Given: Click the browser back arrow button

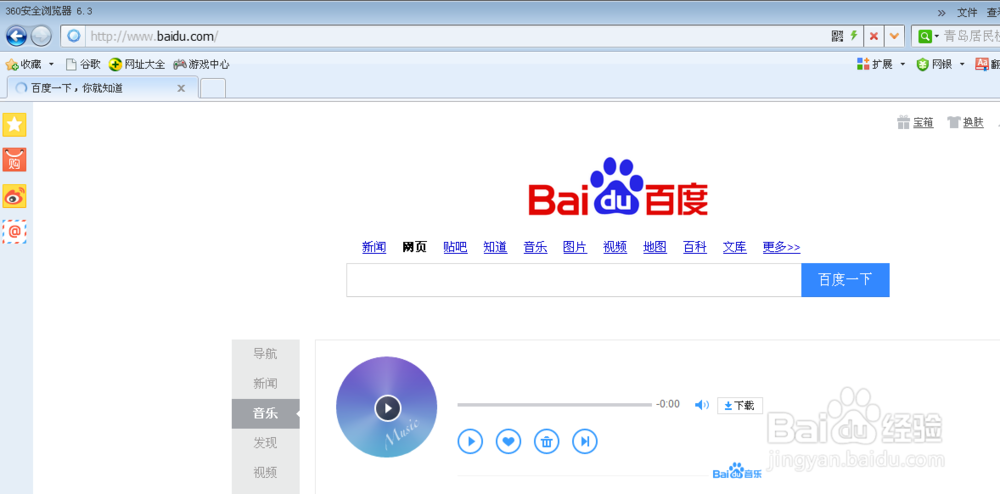Looking at the screenshot, I should coord(16,36).
